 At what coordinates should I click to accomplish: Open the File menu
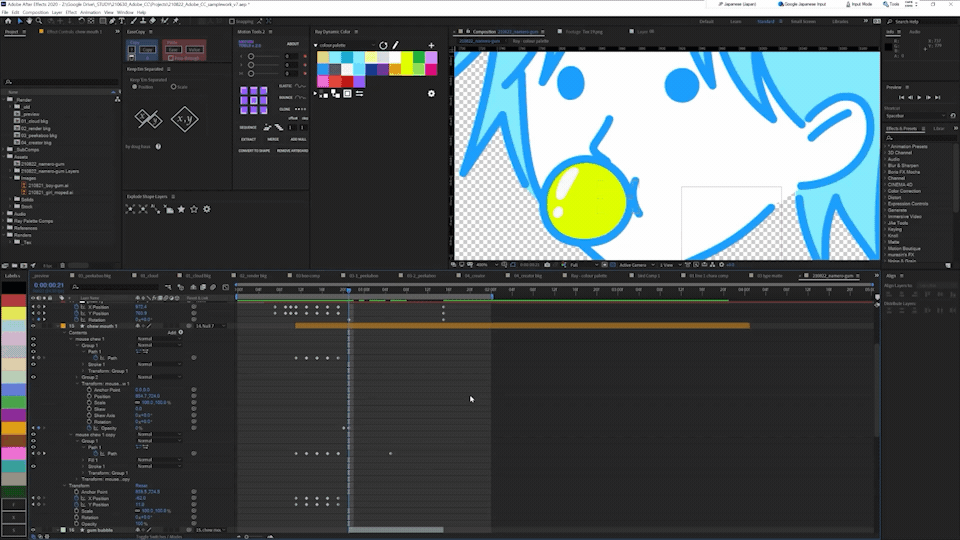(x=5, y=12)
